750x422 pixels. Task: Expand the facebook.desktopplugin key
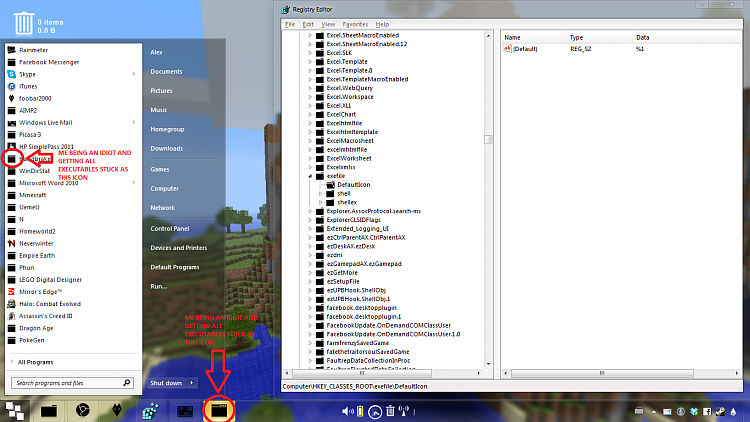310,308
